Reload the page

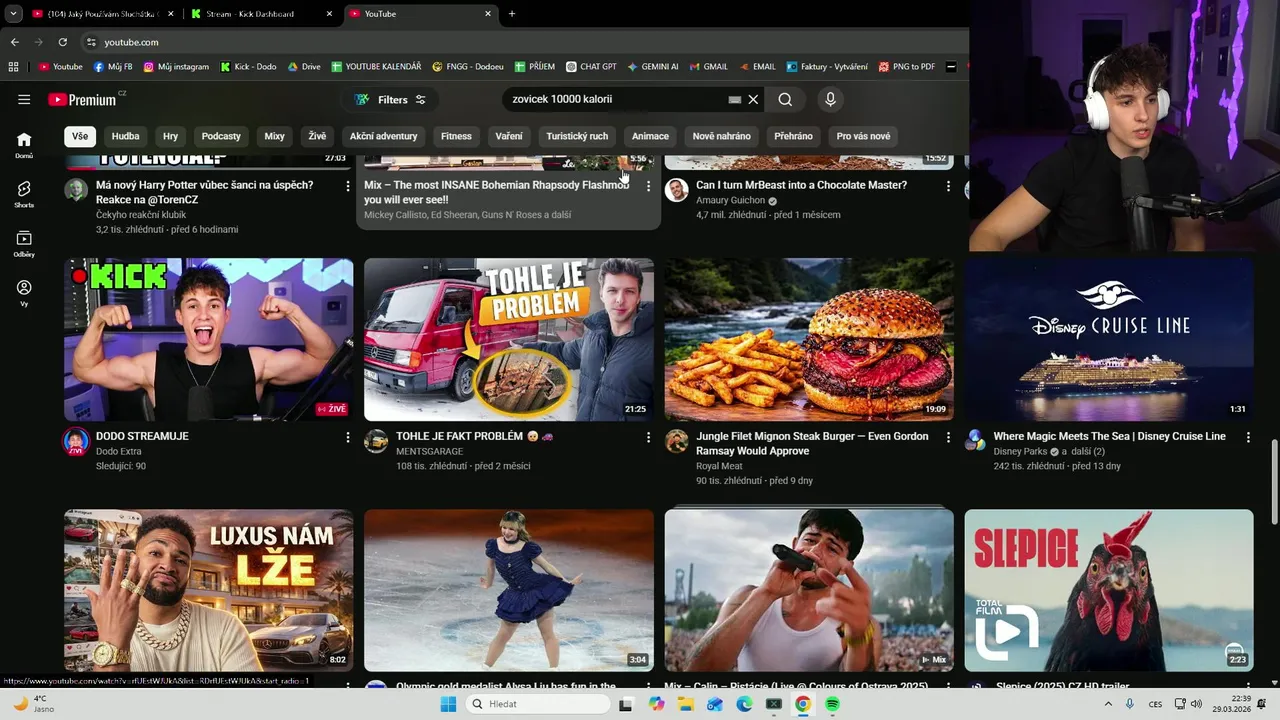(62, 42)
